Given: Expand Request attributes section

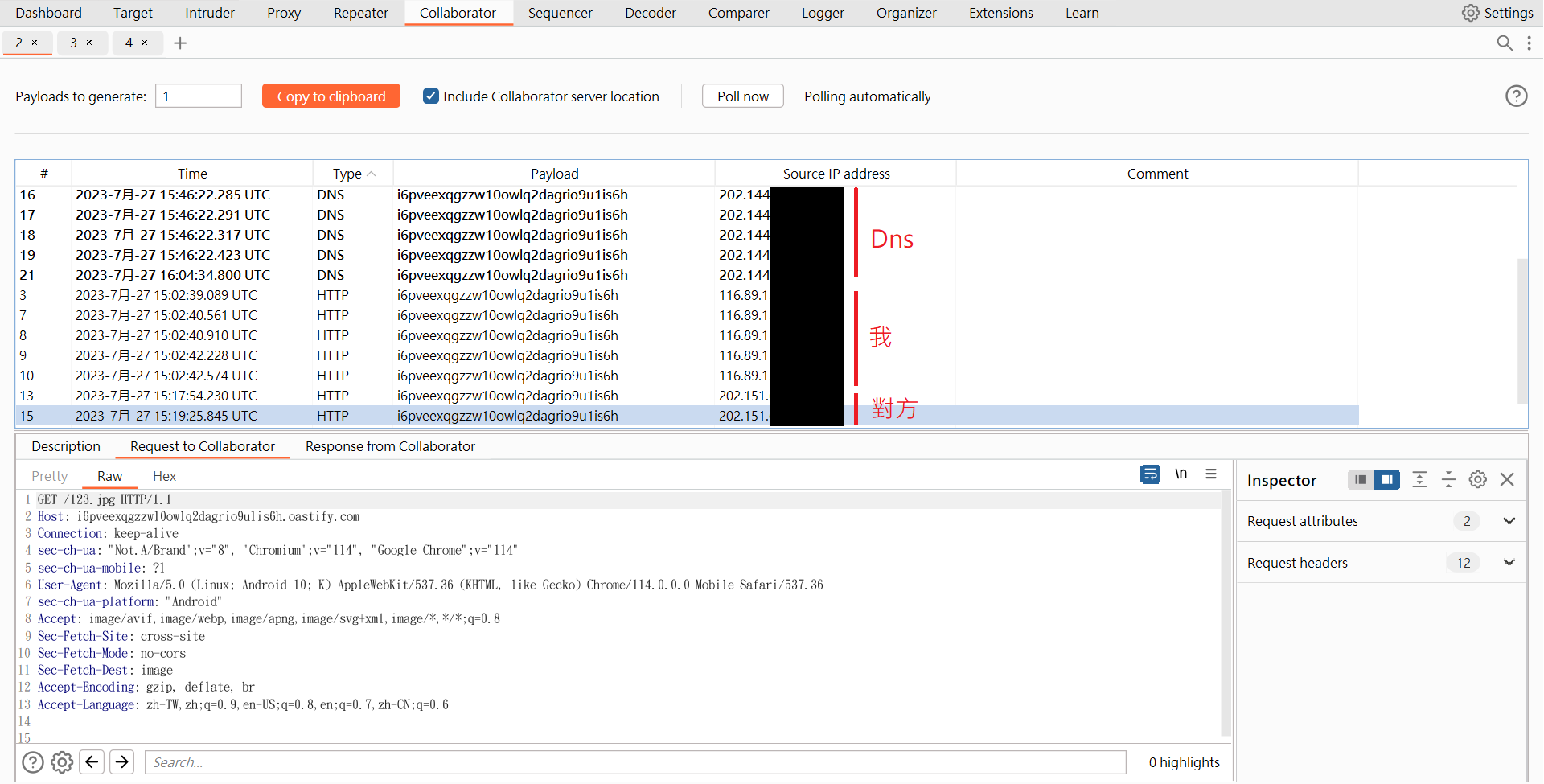Looking at the screenshot, I should click(x=1509, y=521).
